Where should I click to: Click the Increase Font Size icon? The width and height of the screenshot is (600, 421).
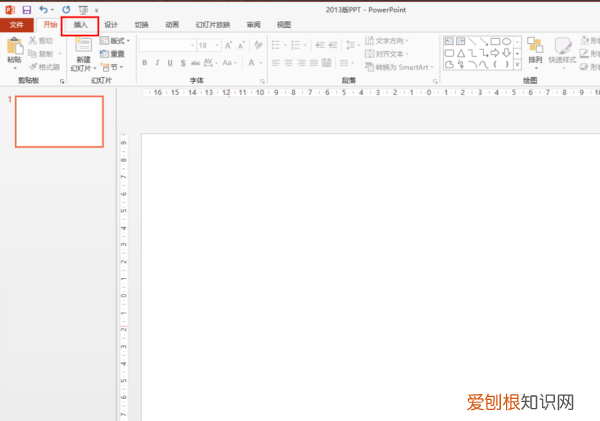point(228,45)
